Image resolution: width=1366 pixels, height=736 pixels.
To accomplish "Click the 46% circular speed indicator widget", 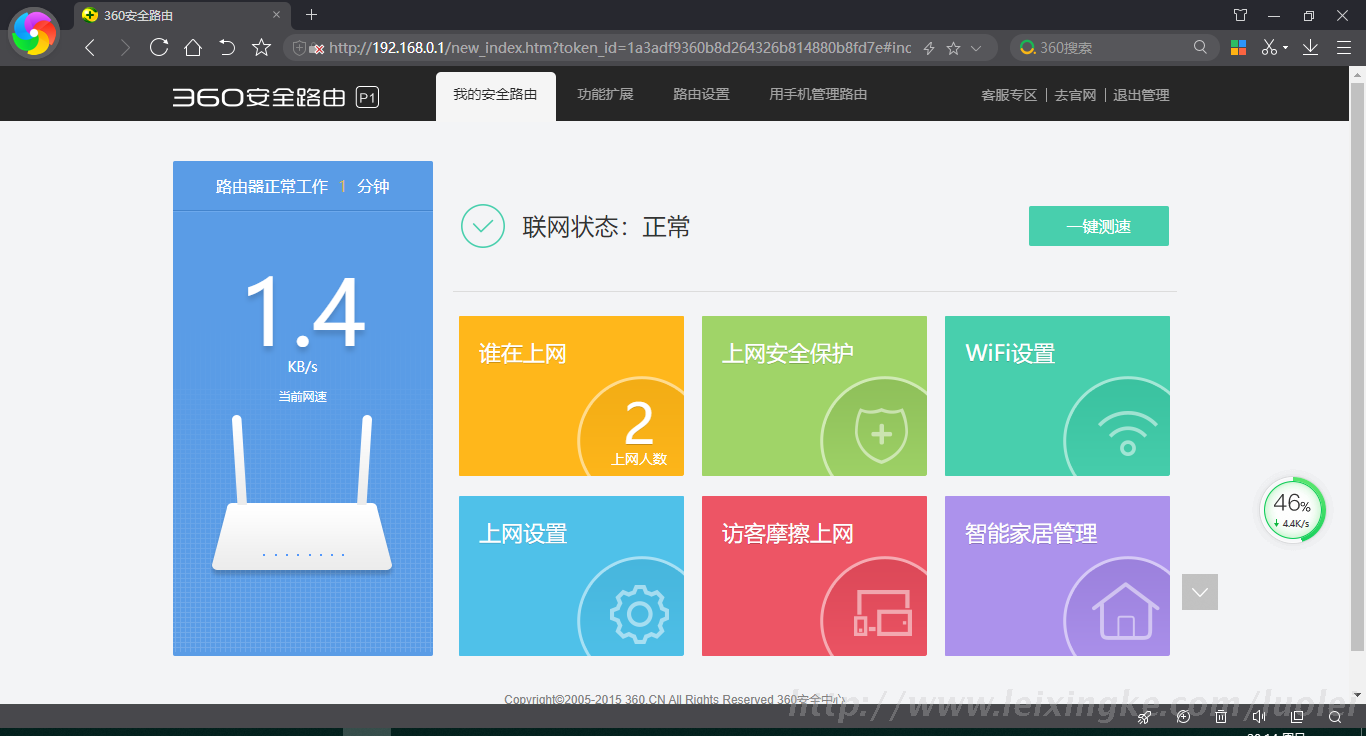I will (x=1292, y=510).
